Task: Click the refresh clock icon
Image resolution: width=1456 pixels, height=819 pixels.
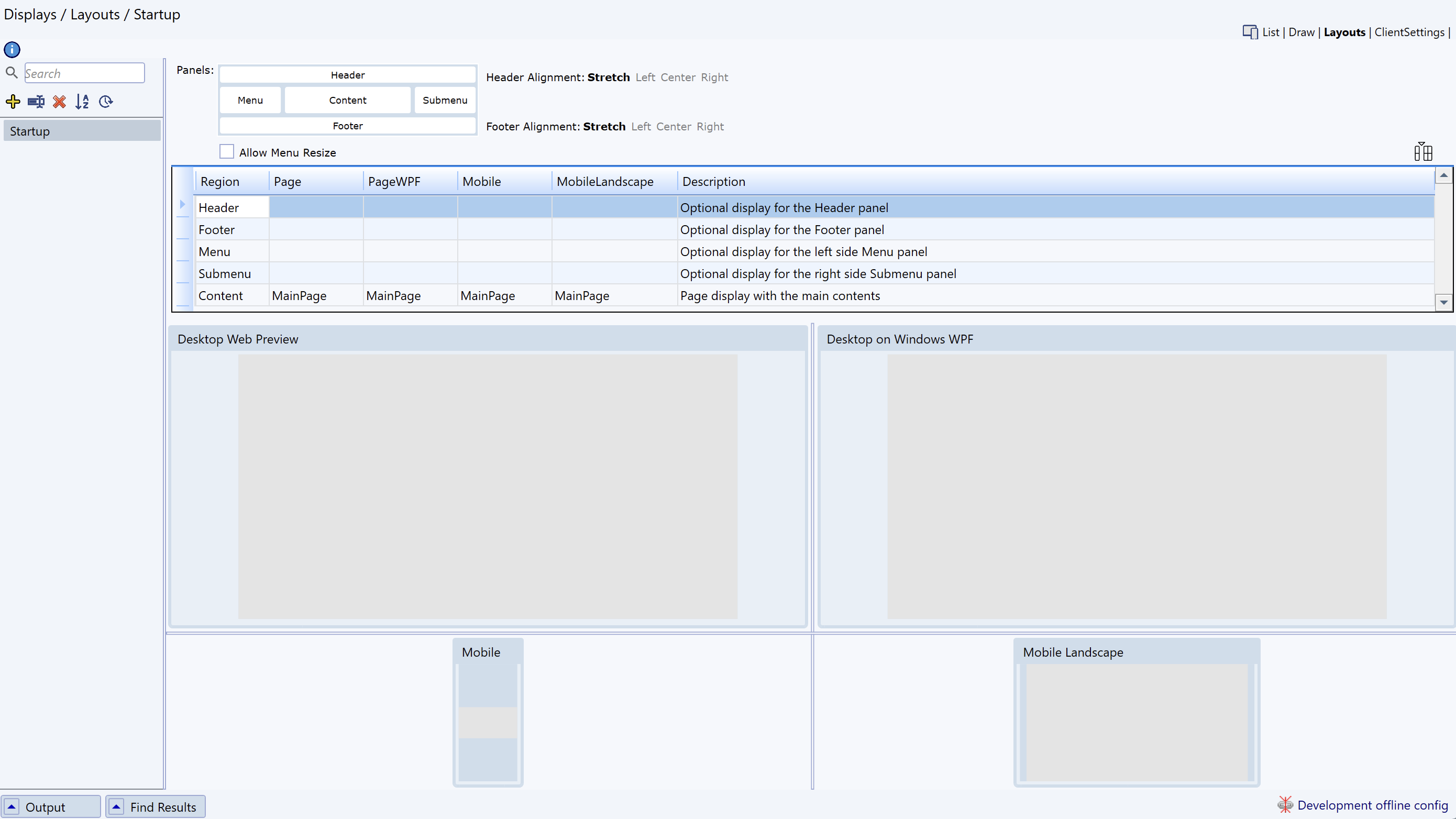Action: pos(106,102)
